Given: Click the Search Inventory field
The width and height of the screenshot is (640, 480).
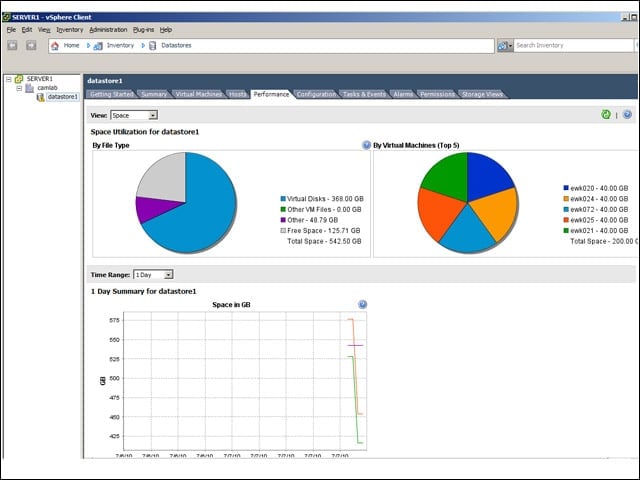Looking at the screenshot, I should (573, 45).
